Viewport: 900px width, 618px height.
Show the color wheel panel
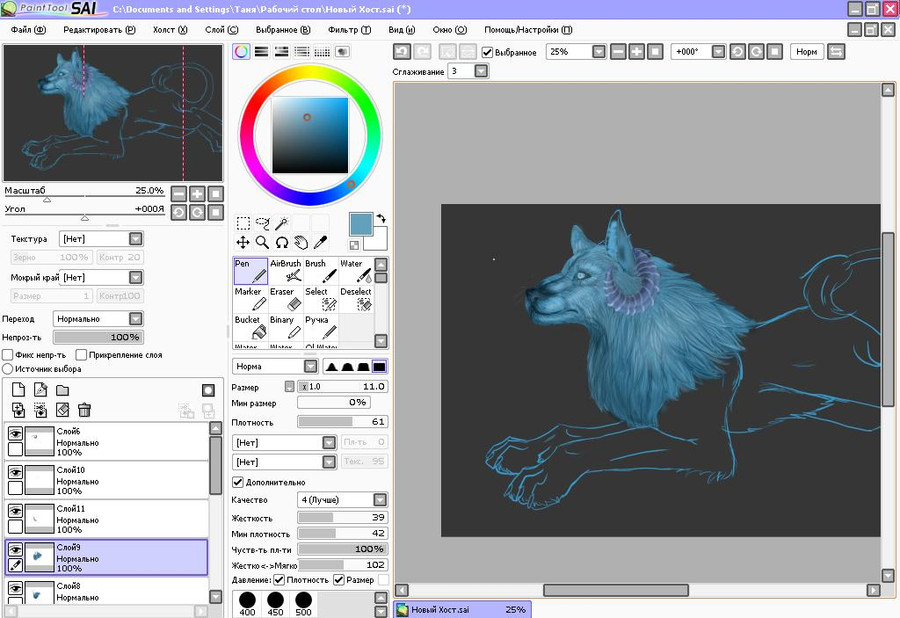pos(241,52)
